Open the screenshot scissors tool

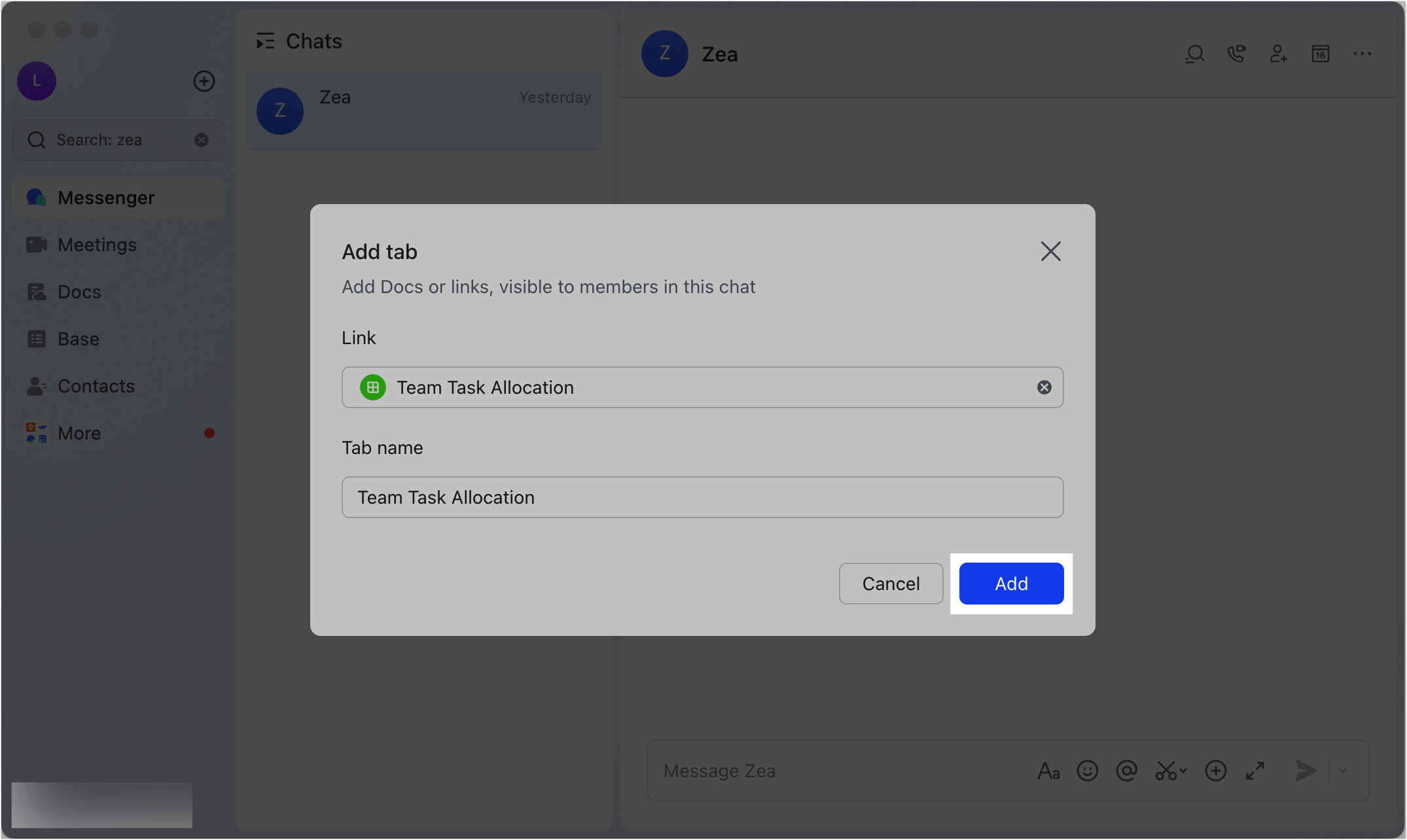tap(1167, 771)
